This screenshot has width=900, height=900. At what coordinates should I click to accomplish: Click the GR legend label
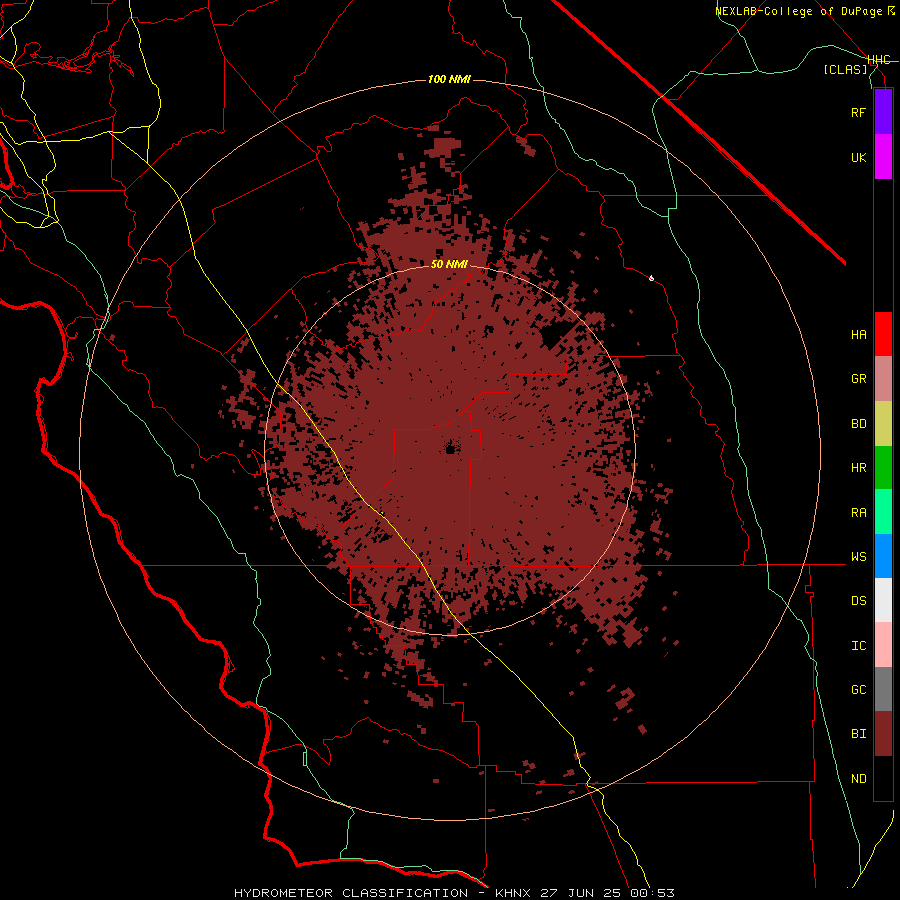pos(858,379)
